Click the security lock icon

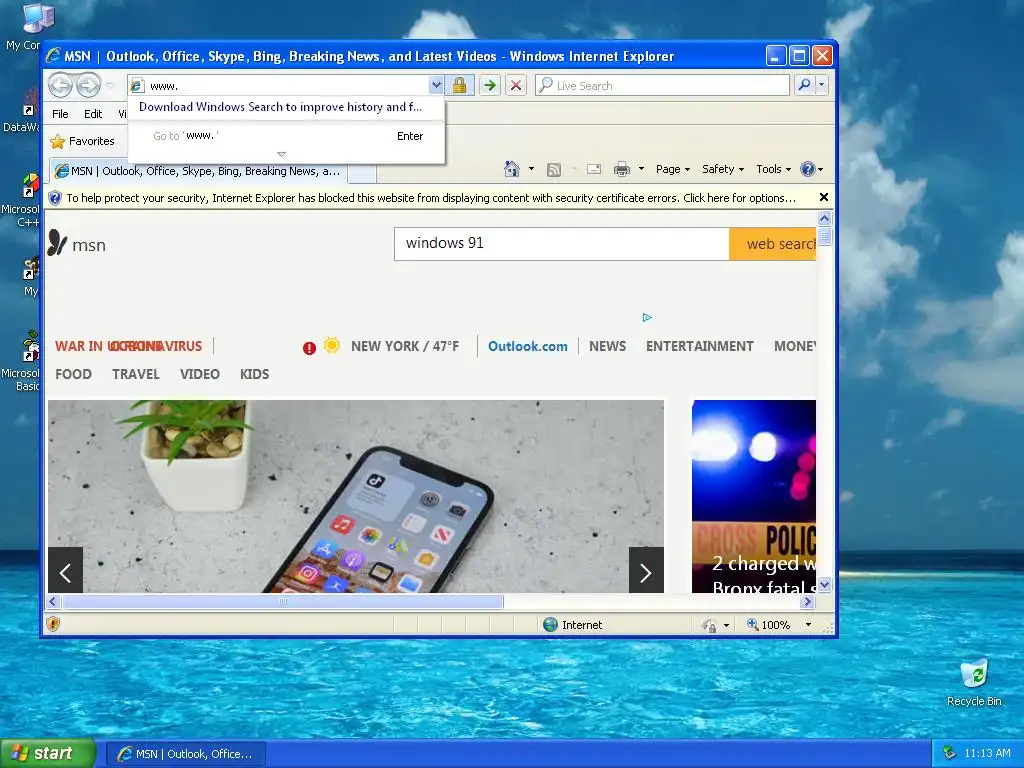[460, 86]
